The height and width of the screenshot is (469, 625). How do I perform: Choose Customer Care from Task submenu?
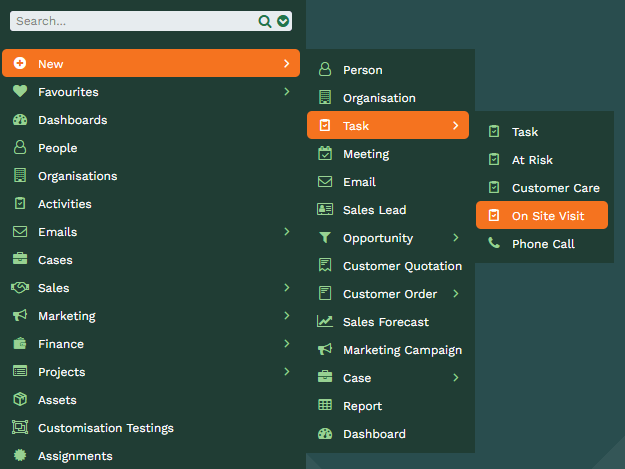click(542, 188)
